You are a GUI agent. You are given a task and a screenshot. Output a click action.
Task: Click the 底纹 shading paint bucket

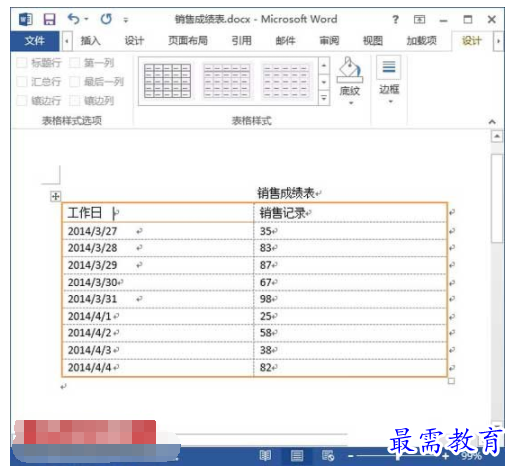click(x=350, y=70)
